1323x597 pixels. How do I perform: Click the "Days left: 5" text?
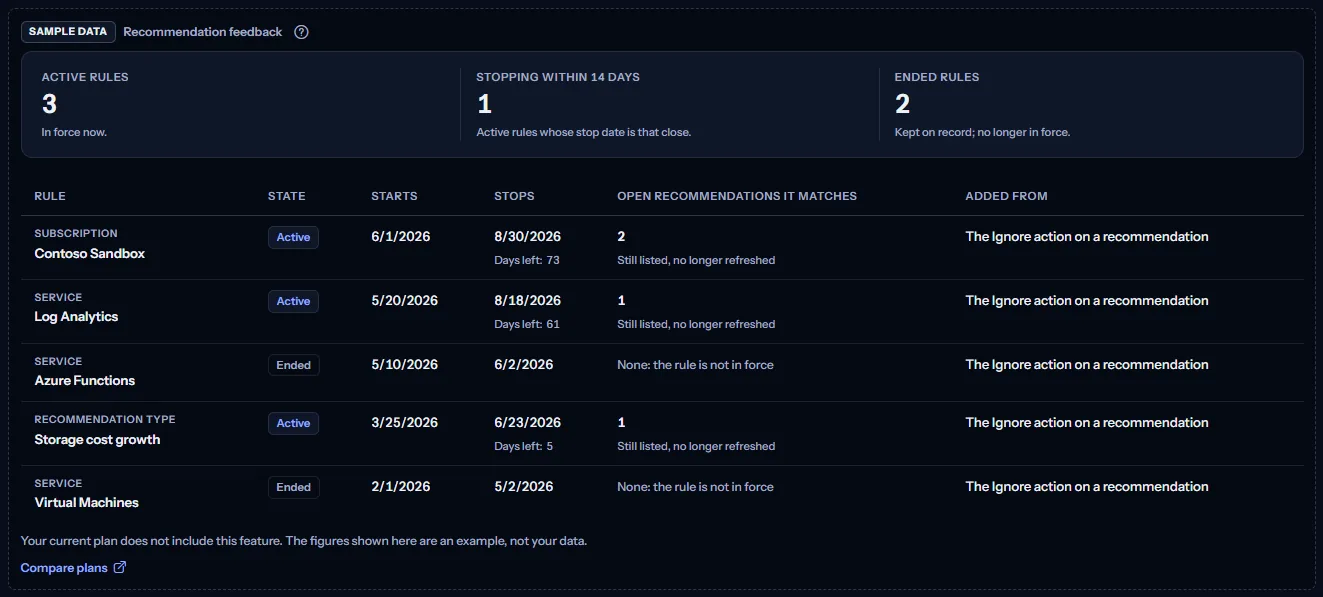(524, 447)
